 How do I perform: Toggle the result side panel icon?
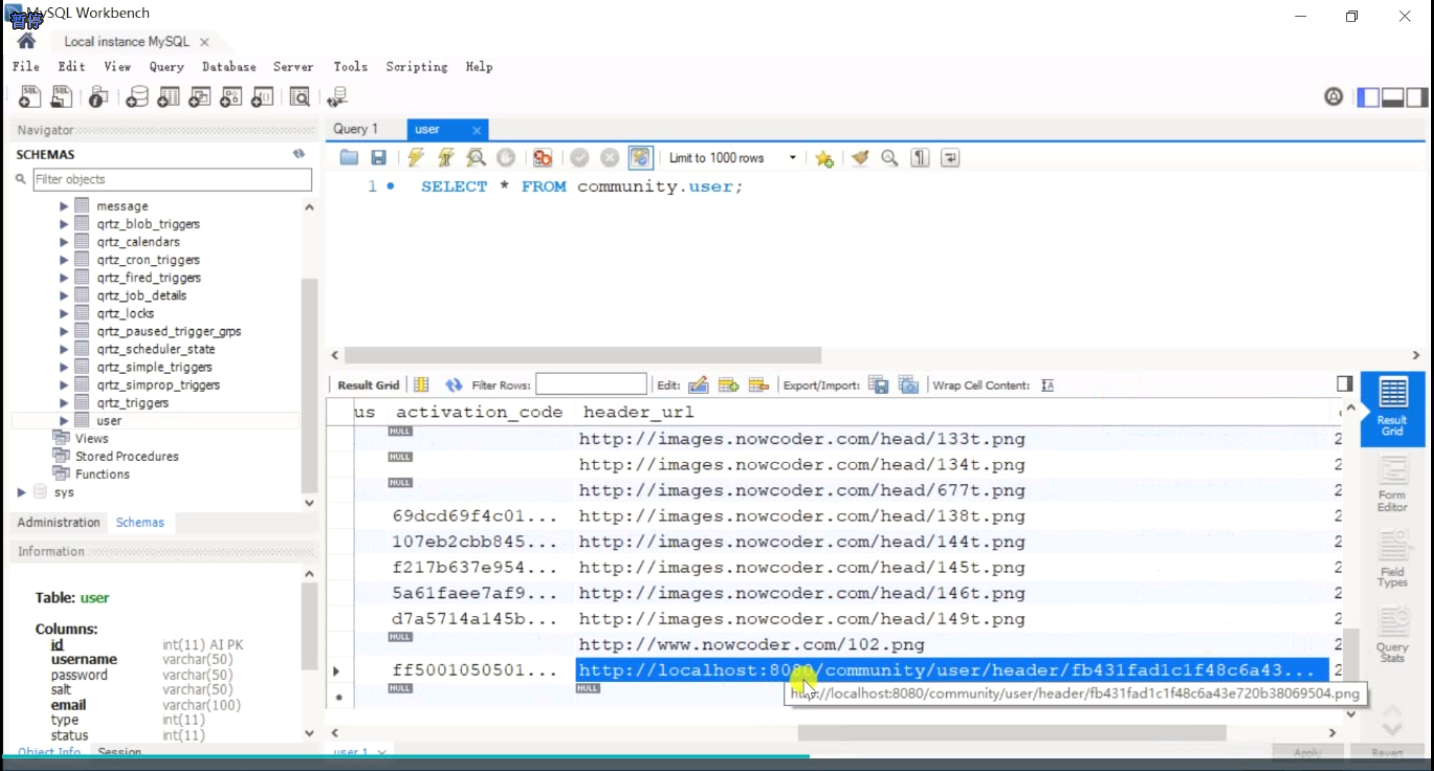pos(1345,384)
